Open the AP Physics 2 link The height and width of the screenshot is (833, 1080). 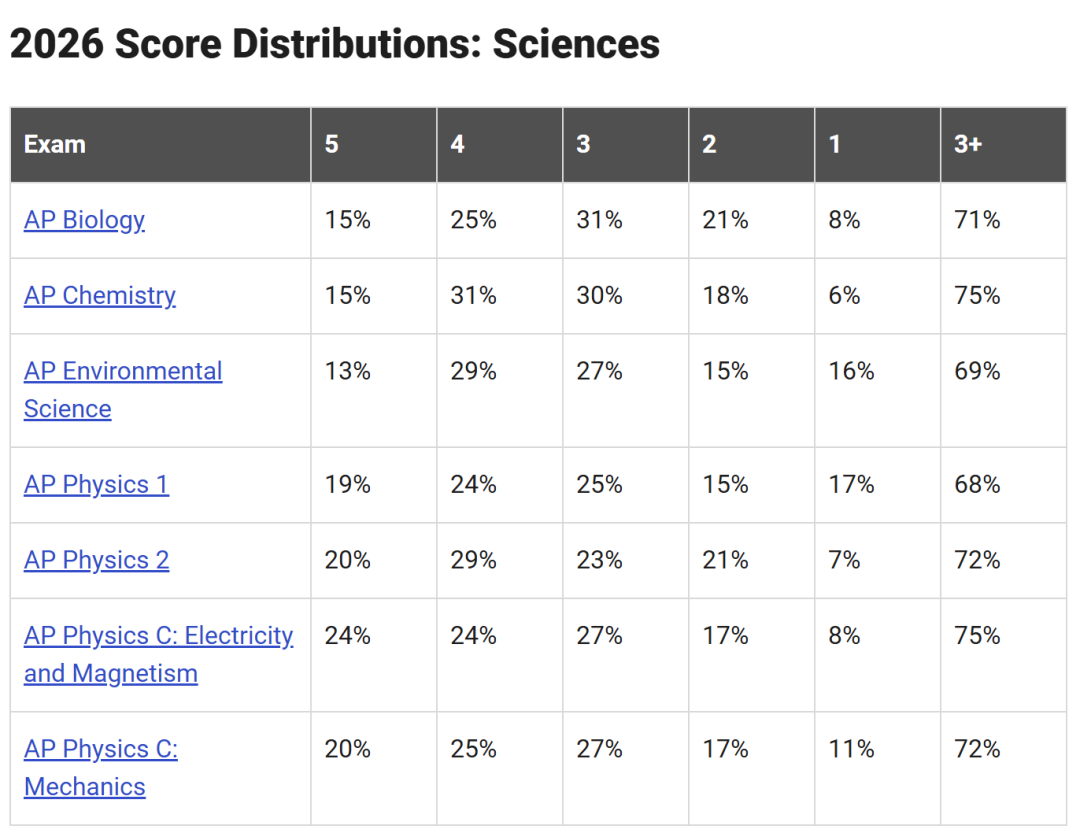(x=96, y=560)
